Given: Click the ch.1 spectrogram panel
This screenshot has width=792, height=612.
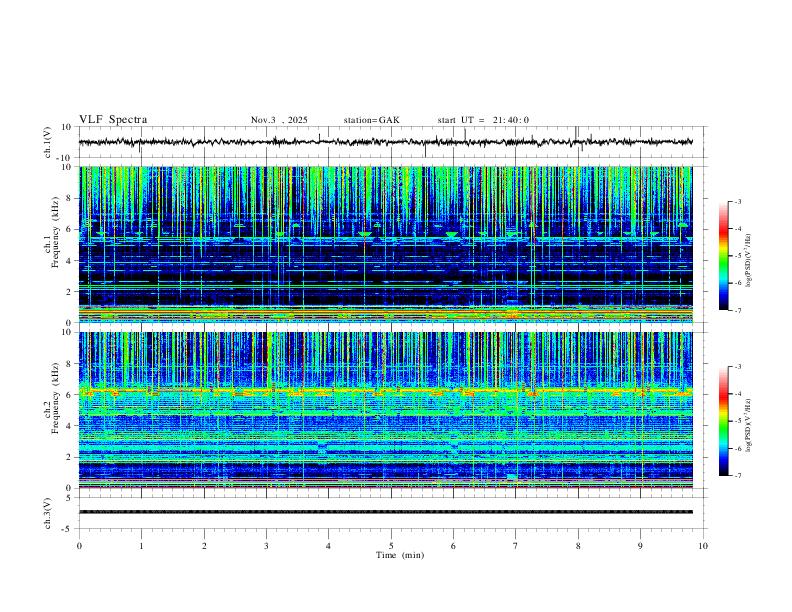Looking at the screenshot, I should click(386, 244).
